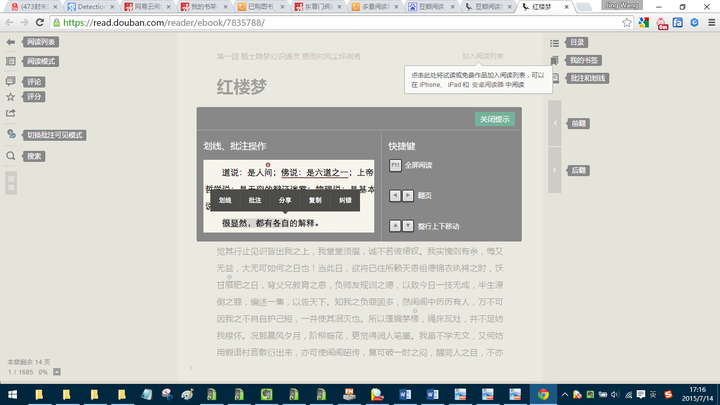
Task: Click the 1 / 1685 page counter
Action: point(20,372)
